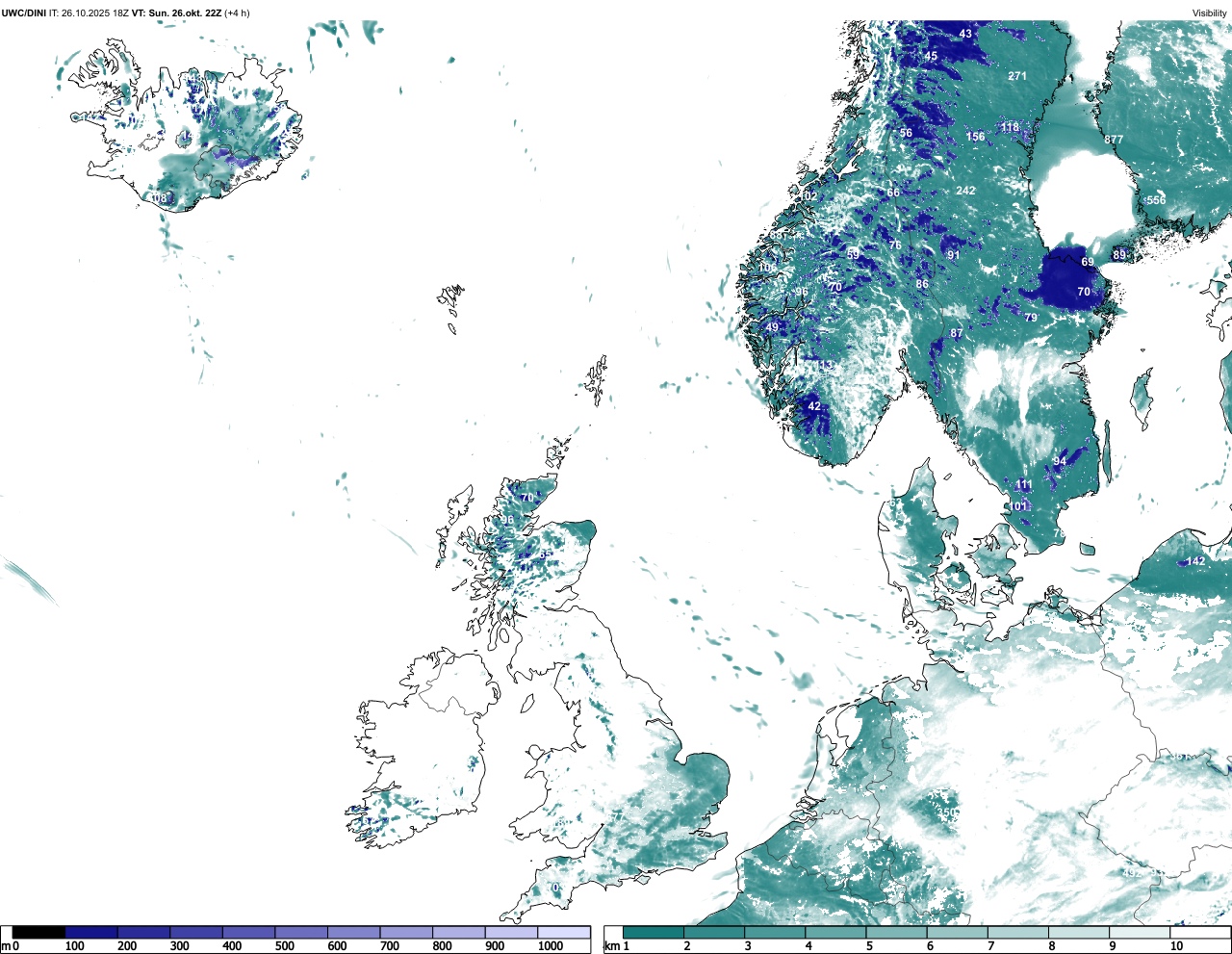Pick the swatch between 5 and 6 km
Image resolution: width=1232 pixels, height=954 pixels.
tap(898, 932)
